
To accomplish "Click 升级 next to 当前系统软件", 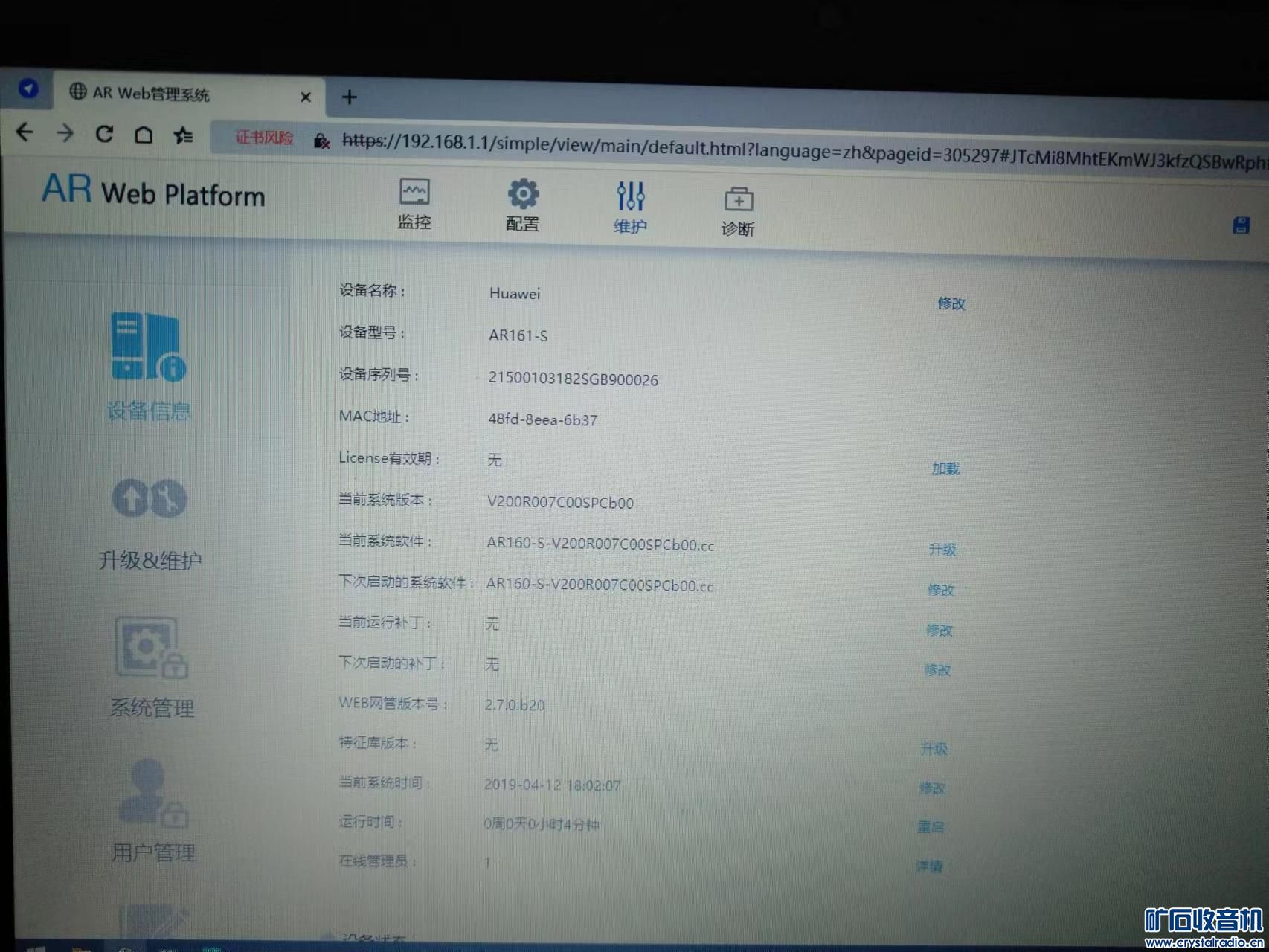I will pyautogui.click(x=942, y=550).
